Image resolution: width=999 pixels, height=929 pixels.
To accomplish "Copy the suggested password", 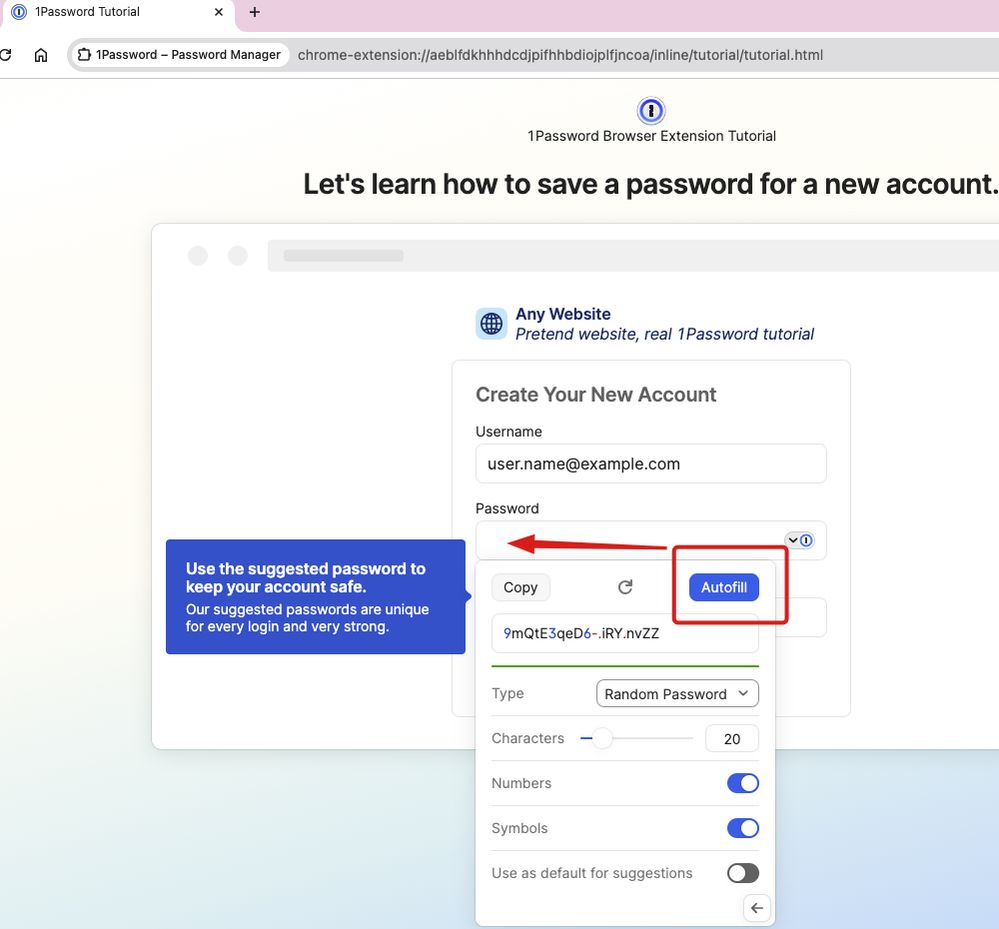I will 520,587.
